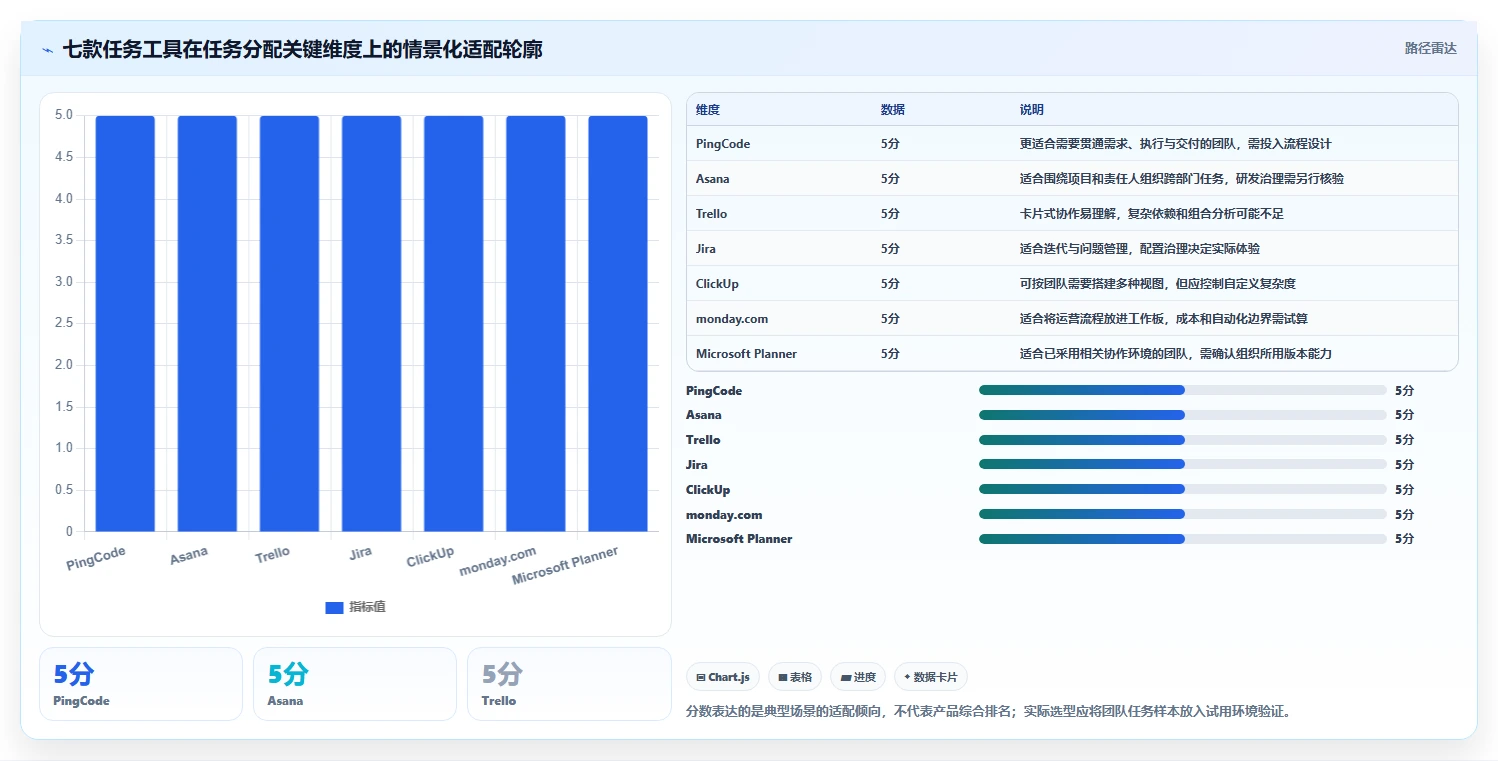1498x761 pixels.
Task: Click x-axis label Microsoft Planner
Action: click(x=565, y=566)
